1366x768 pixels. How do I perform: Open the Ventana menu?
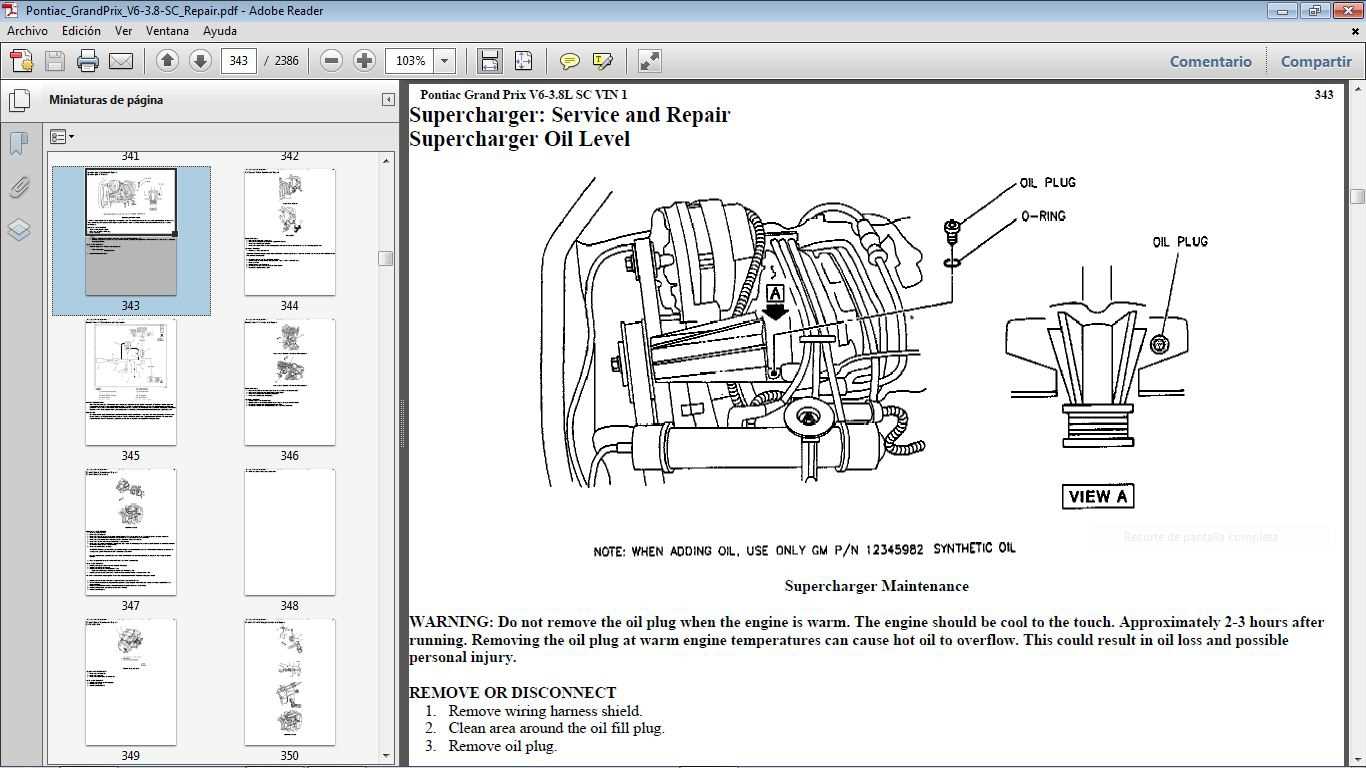click(x=167, y=31)
